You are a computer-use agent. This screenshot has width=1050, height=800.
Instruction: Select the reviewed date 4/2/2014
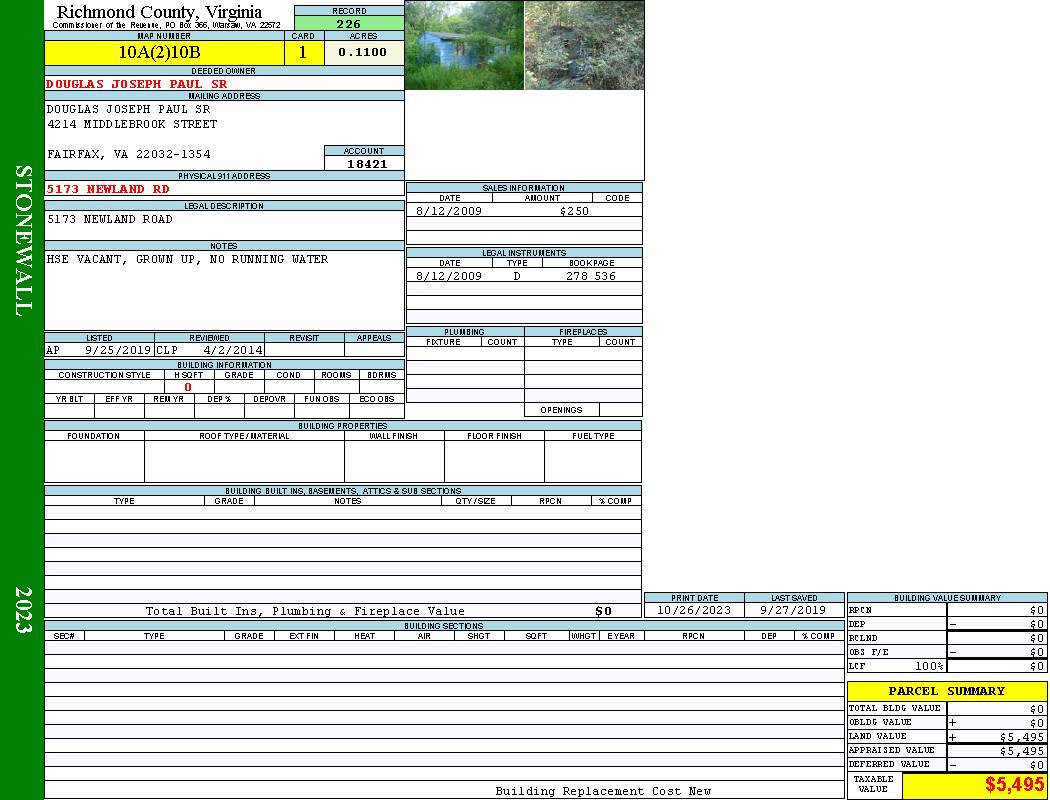point(232,351)
